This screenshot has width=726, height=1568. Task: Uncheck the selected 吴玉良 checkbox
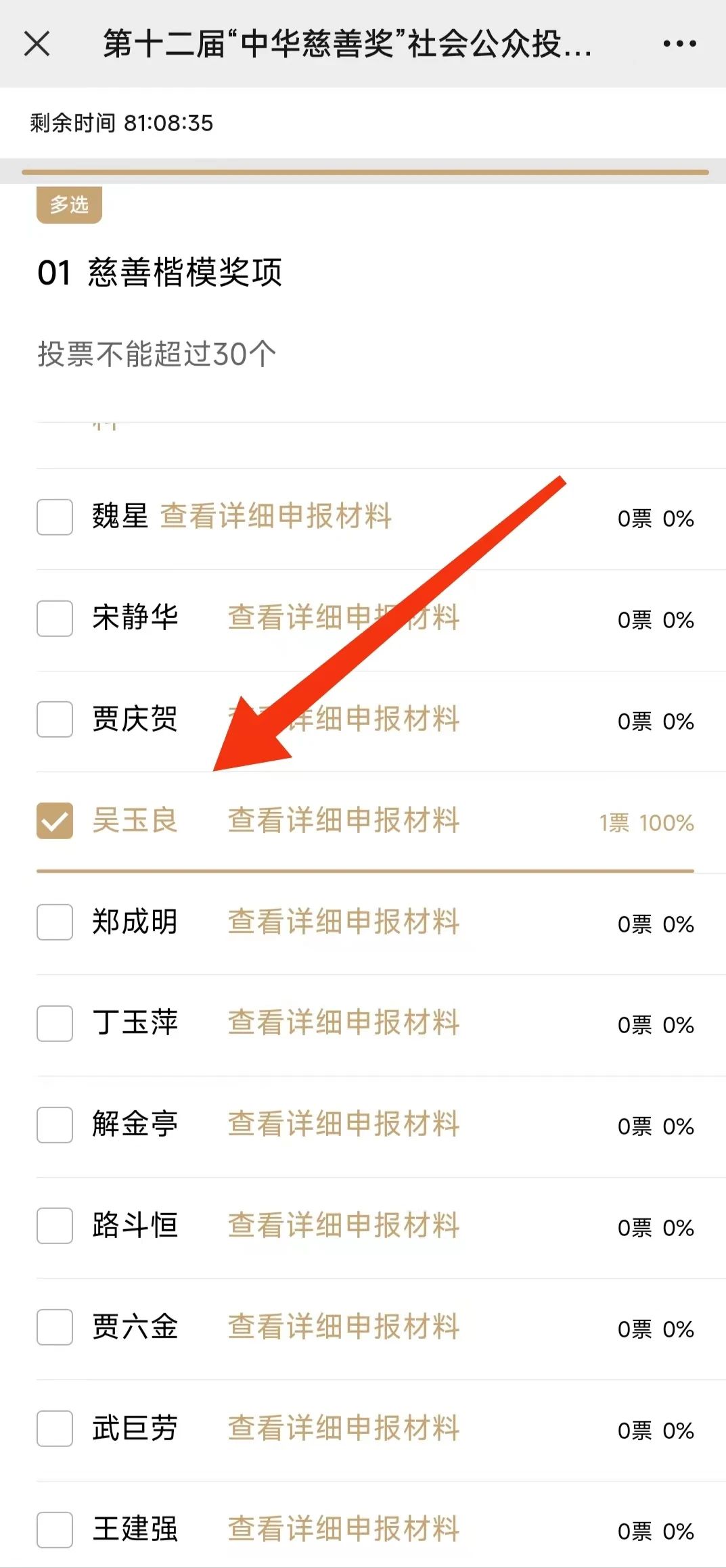[x=55, y=821]
